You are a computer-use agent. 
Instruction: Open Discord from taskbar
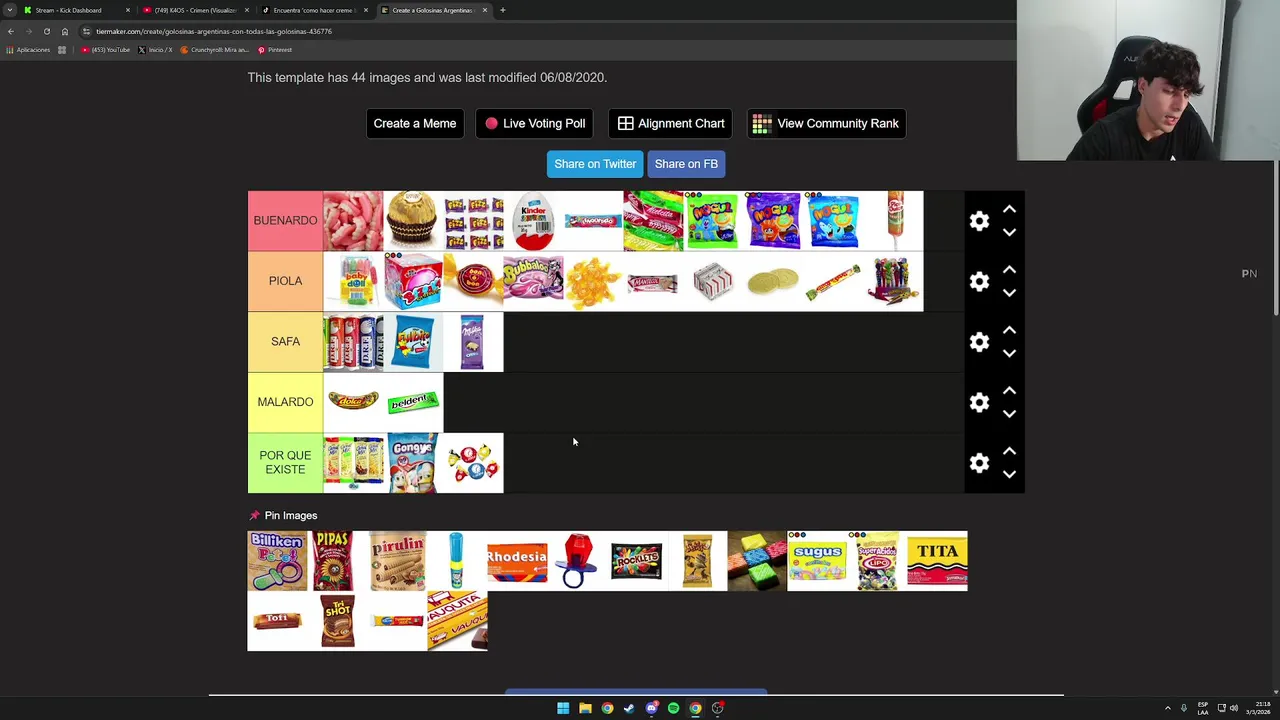click(x=651, y=708)
